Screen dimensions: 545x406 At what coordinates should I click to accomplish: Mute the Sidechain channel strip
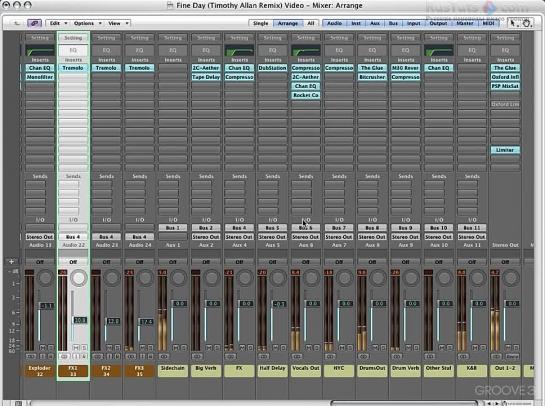[176, 347]
